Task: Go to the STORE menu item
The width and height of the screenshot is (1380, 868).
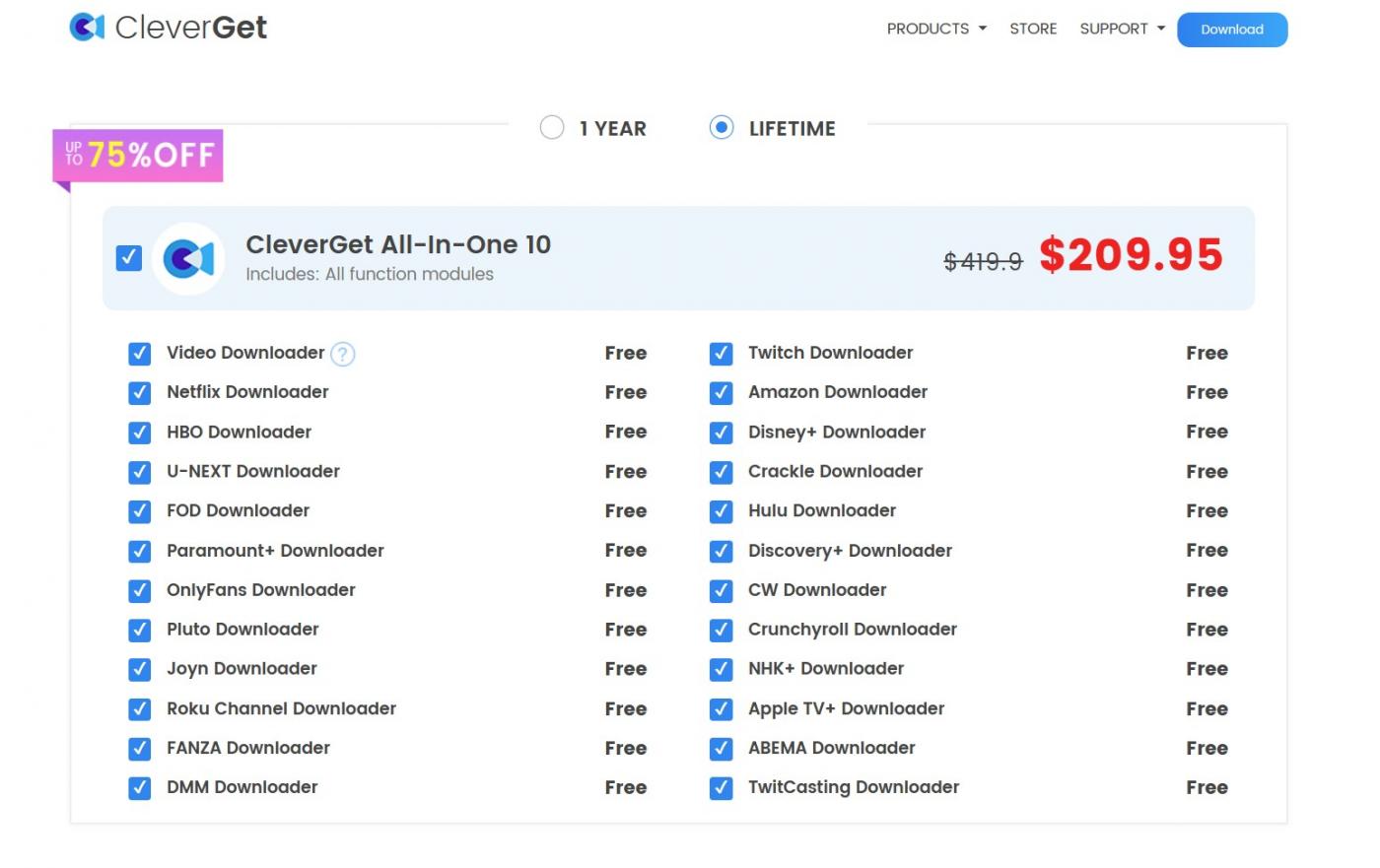Action: pyautogui.click(x=1032, y=29)
